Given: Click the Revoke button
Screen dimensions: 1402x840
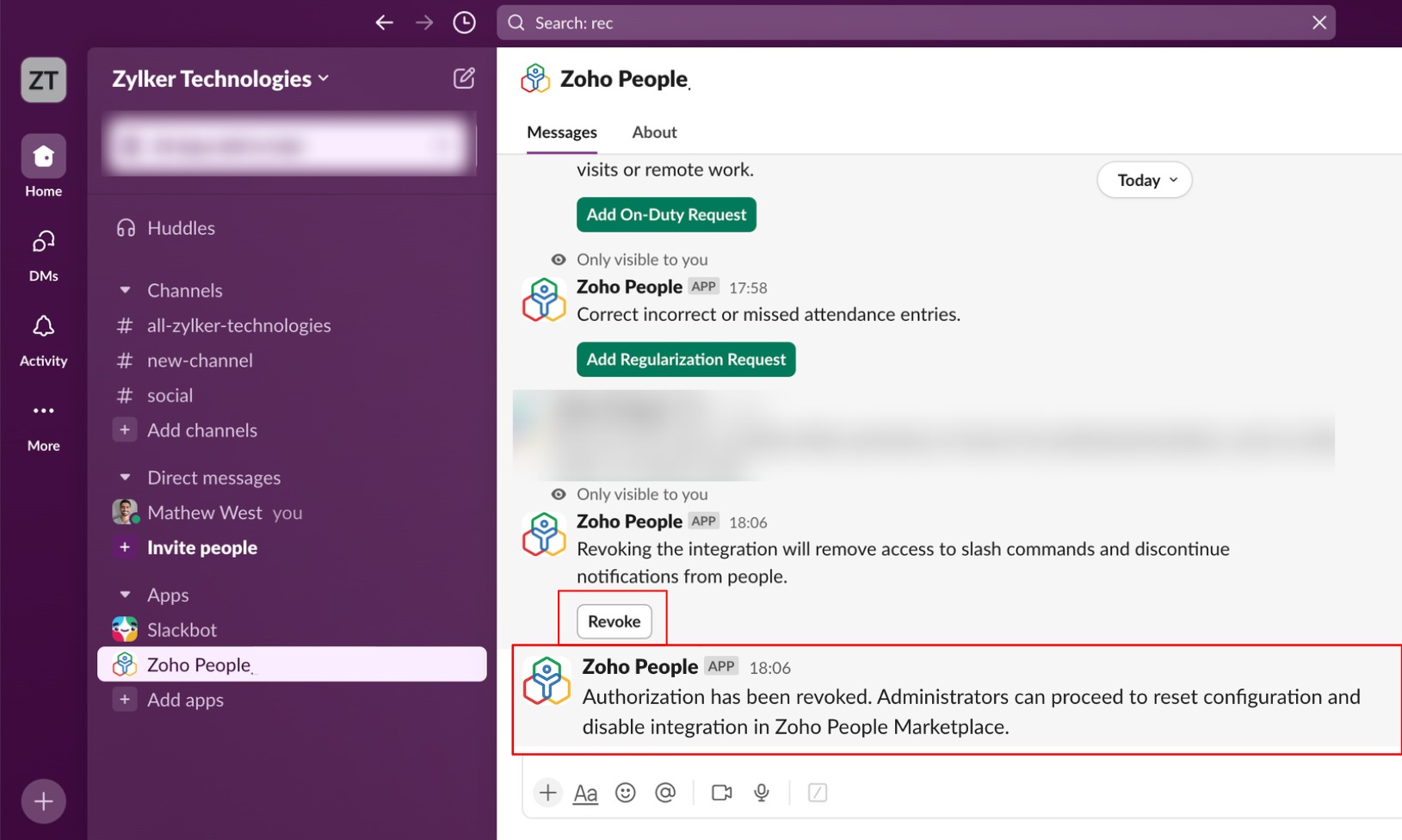Looking at the screenshot, I should (x=614, y=621).
